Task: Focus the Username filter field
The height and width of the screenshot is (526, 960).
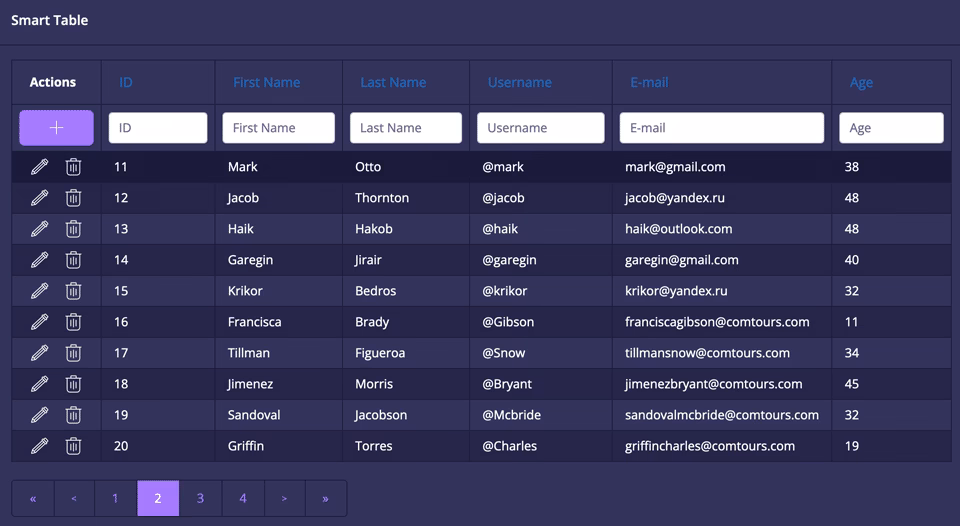Action: 540,128
